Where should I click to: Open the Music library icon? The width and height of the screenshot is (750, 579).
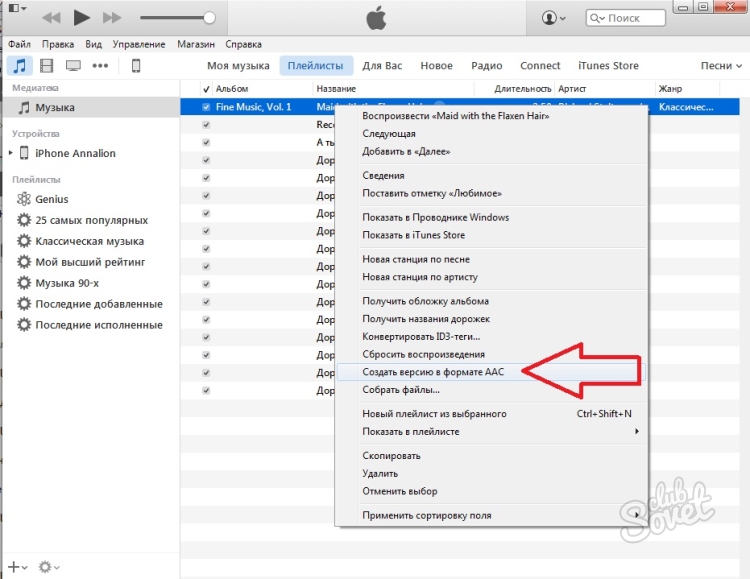tap(19, 65)
